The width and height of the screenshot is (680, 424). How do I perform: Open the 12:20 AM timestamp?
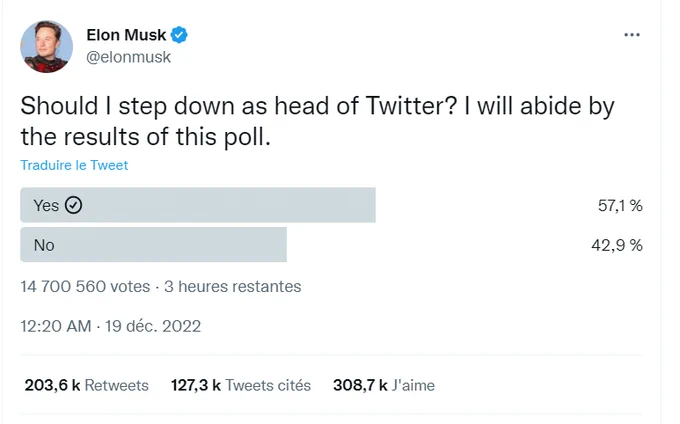click(56, 326)
